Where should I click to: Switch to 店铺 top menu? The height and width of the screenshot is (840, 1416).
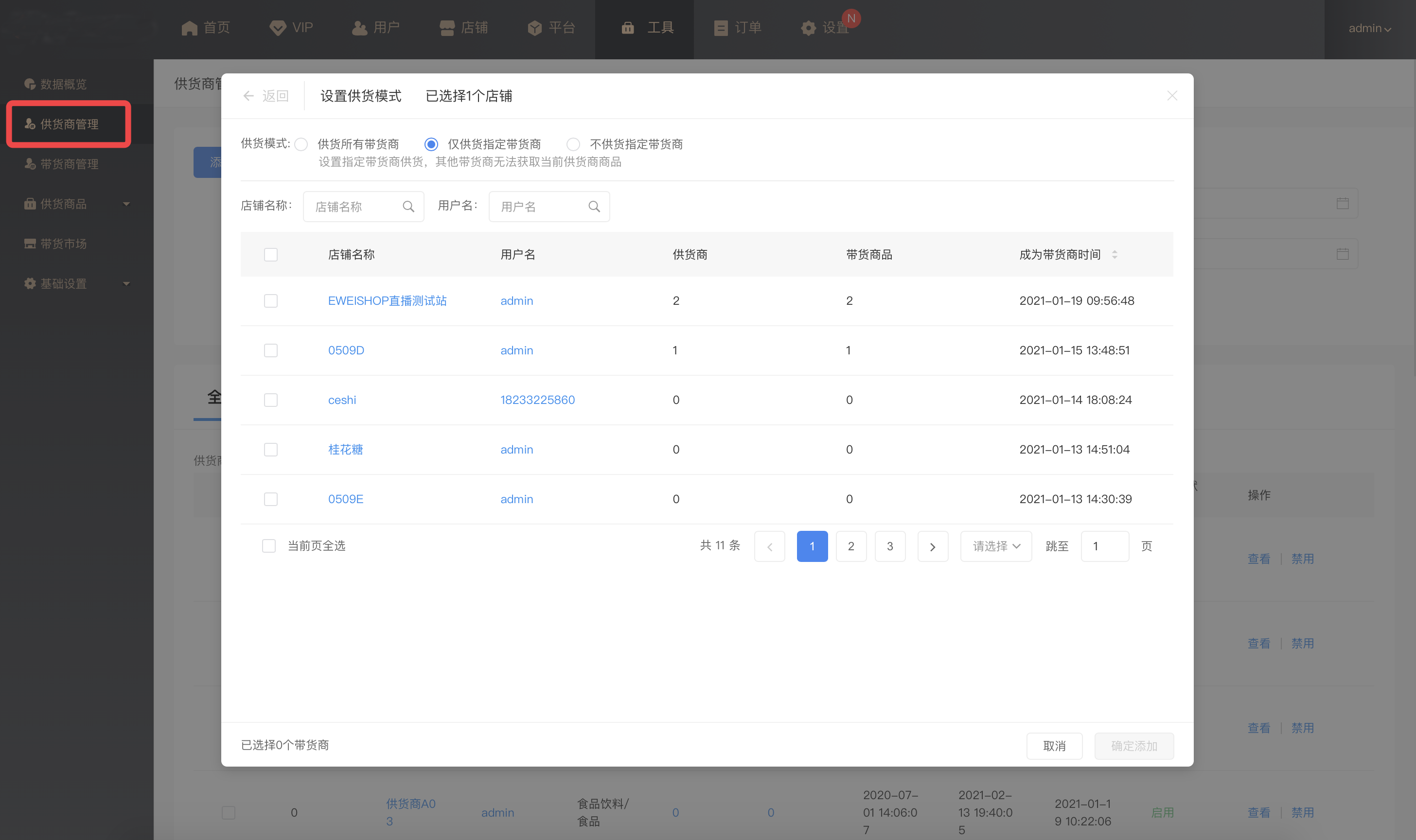(464, 28)
